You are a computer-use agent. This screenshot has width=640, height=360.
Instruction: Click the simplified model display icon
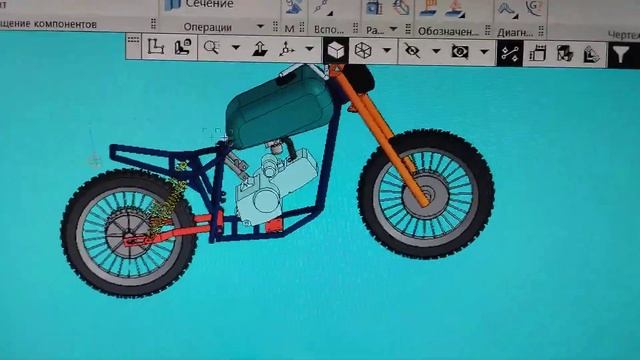point(564,54)
